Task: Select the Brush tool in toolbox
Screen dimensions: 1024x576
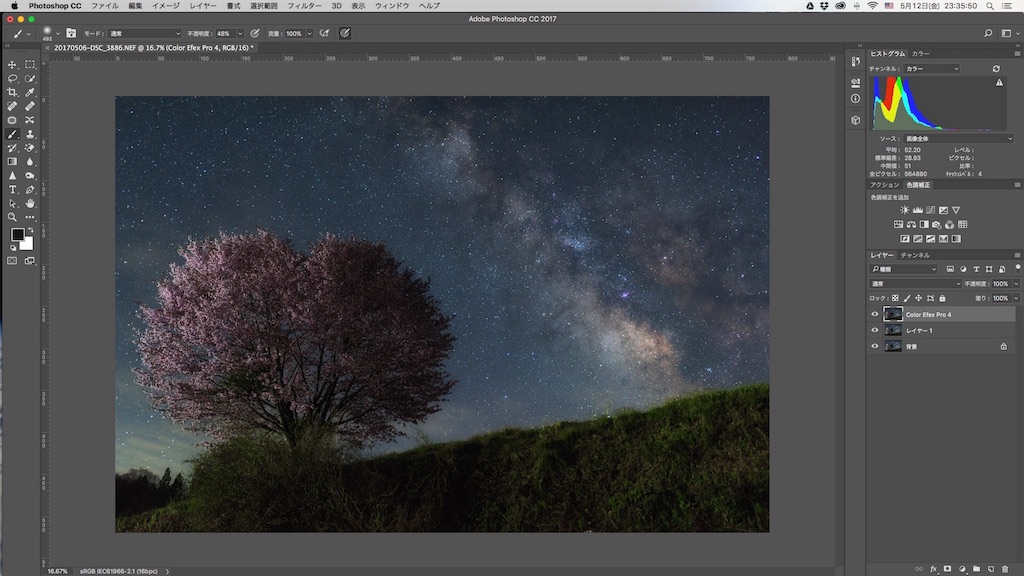Action: click(12, 134)
